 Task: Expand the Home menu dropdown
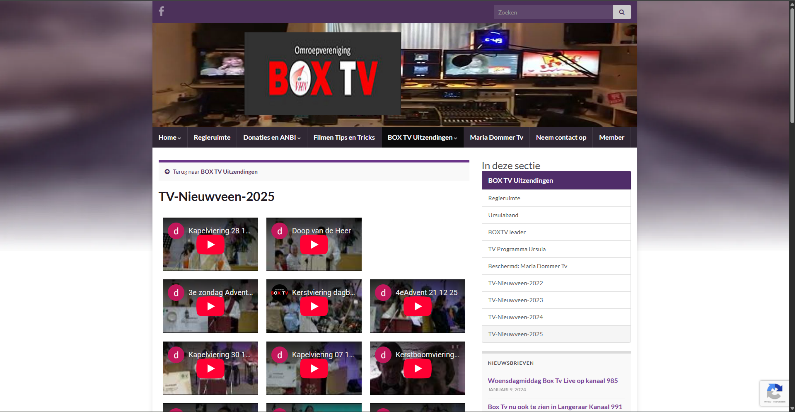[x=169, y=137]
